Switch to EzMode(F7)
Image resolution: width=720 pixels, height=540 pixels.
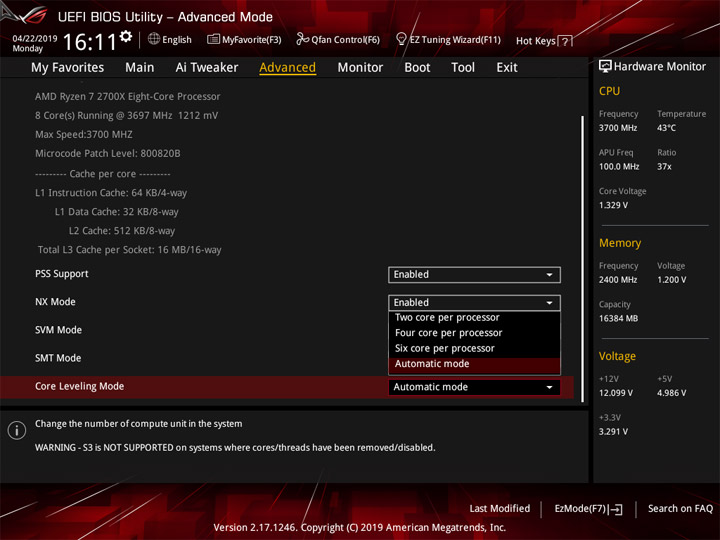580,509
